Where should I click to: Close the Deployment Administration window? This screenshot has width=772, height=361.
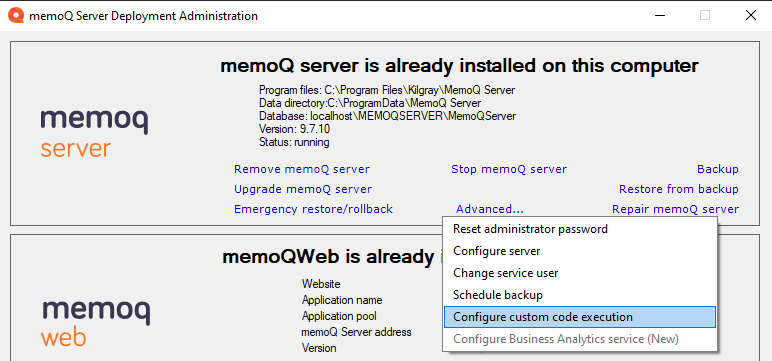[750, 16]
